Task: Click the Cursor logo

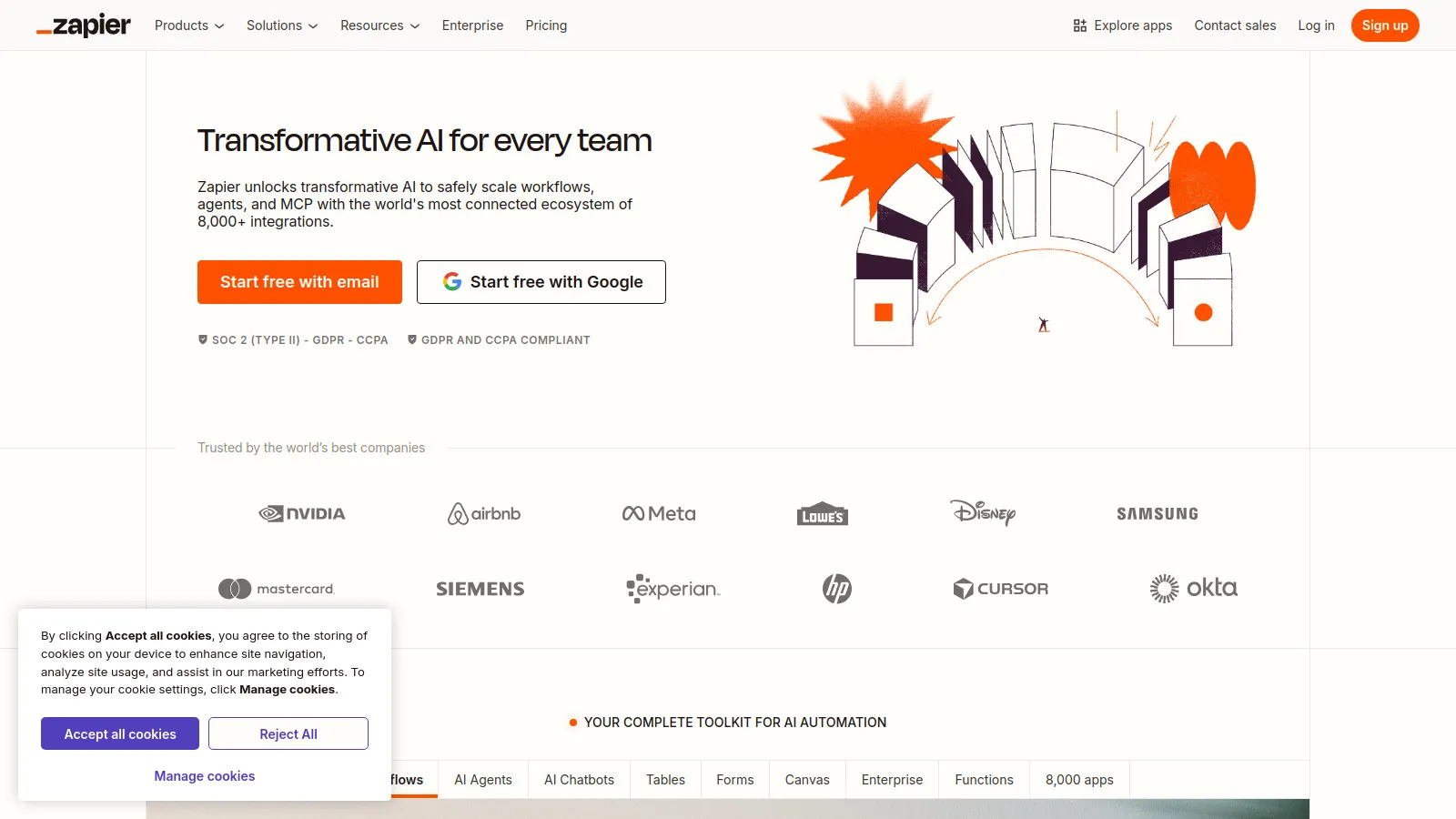Action: tap(1000, 588)
